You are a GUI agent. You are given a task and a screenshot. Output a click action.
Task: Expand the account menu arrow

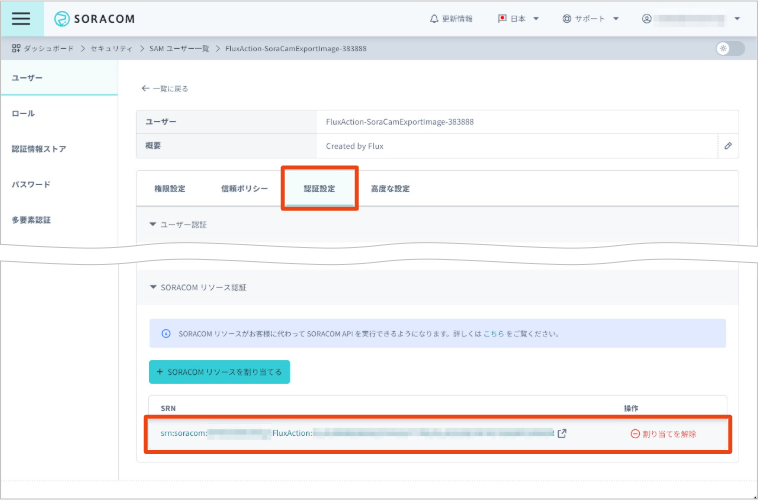(737, 19)
